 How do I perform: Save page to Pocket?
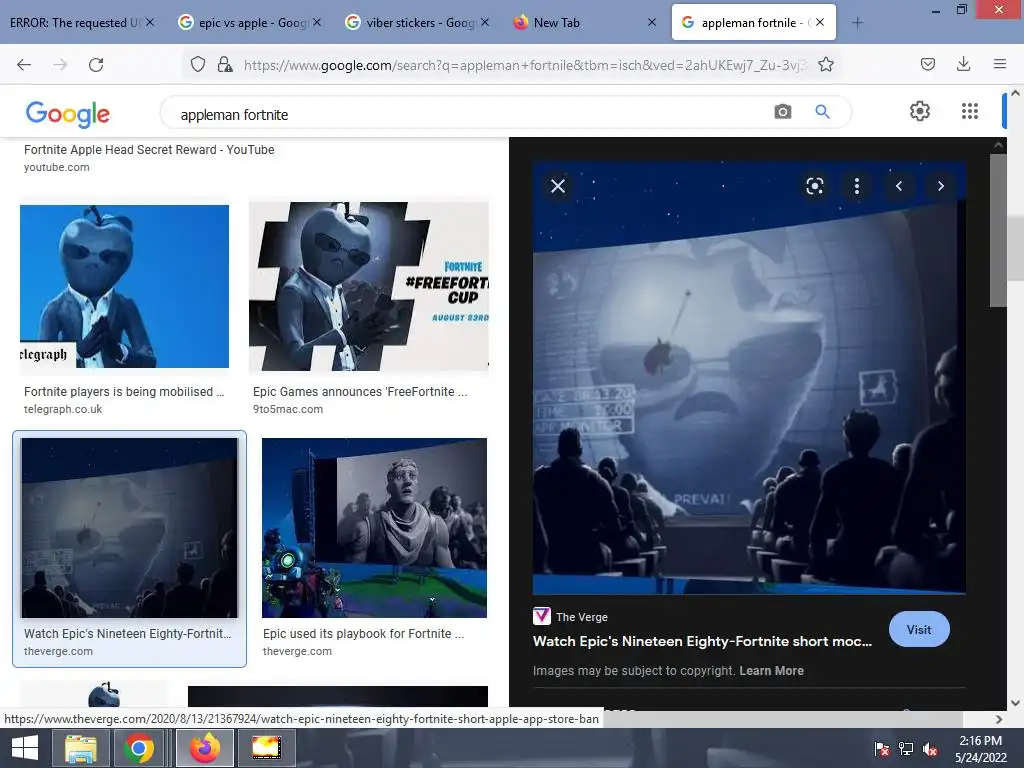pyautogui.click(x=927, y=64)
